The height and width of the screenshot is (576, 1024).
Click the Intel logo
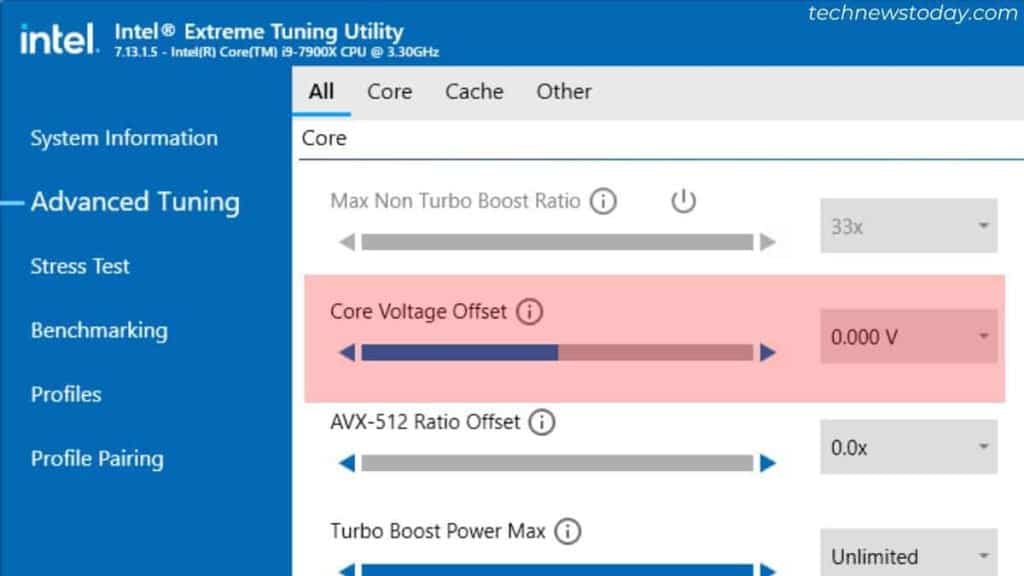coord(59,39)
